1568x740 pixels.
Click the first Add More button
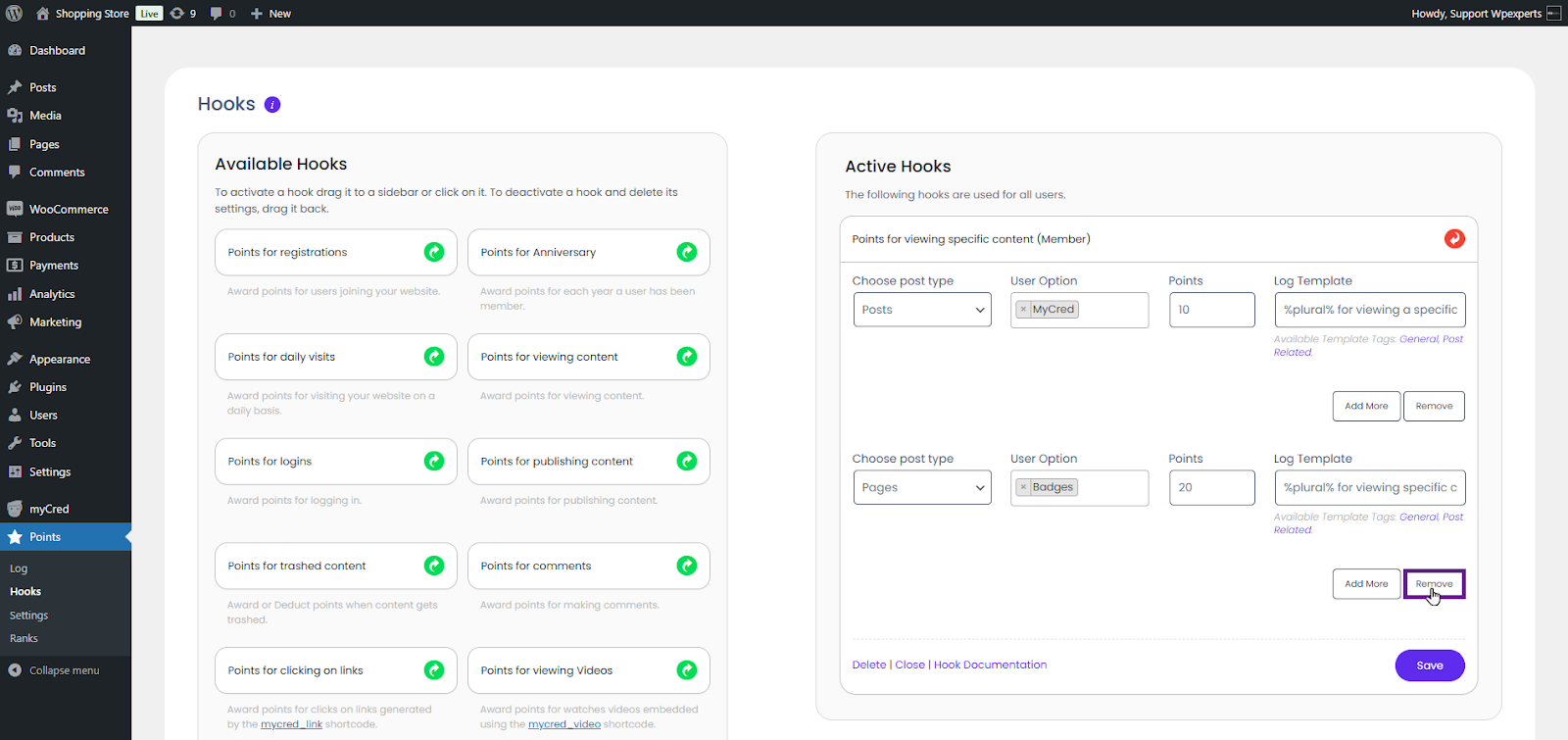click(1366, 406)
